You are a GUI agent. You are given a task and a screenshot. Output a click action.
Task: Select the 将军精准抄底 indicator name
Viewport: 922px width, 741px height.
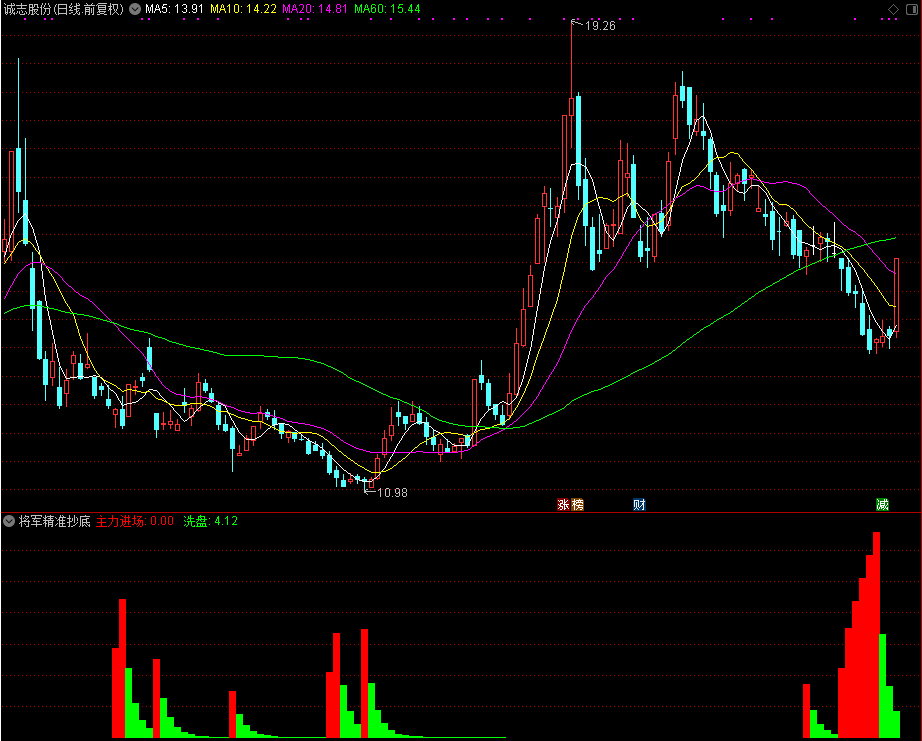pyautogui.click(x=54, y=521)
